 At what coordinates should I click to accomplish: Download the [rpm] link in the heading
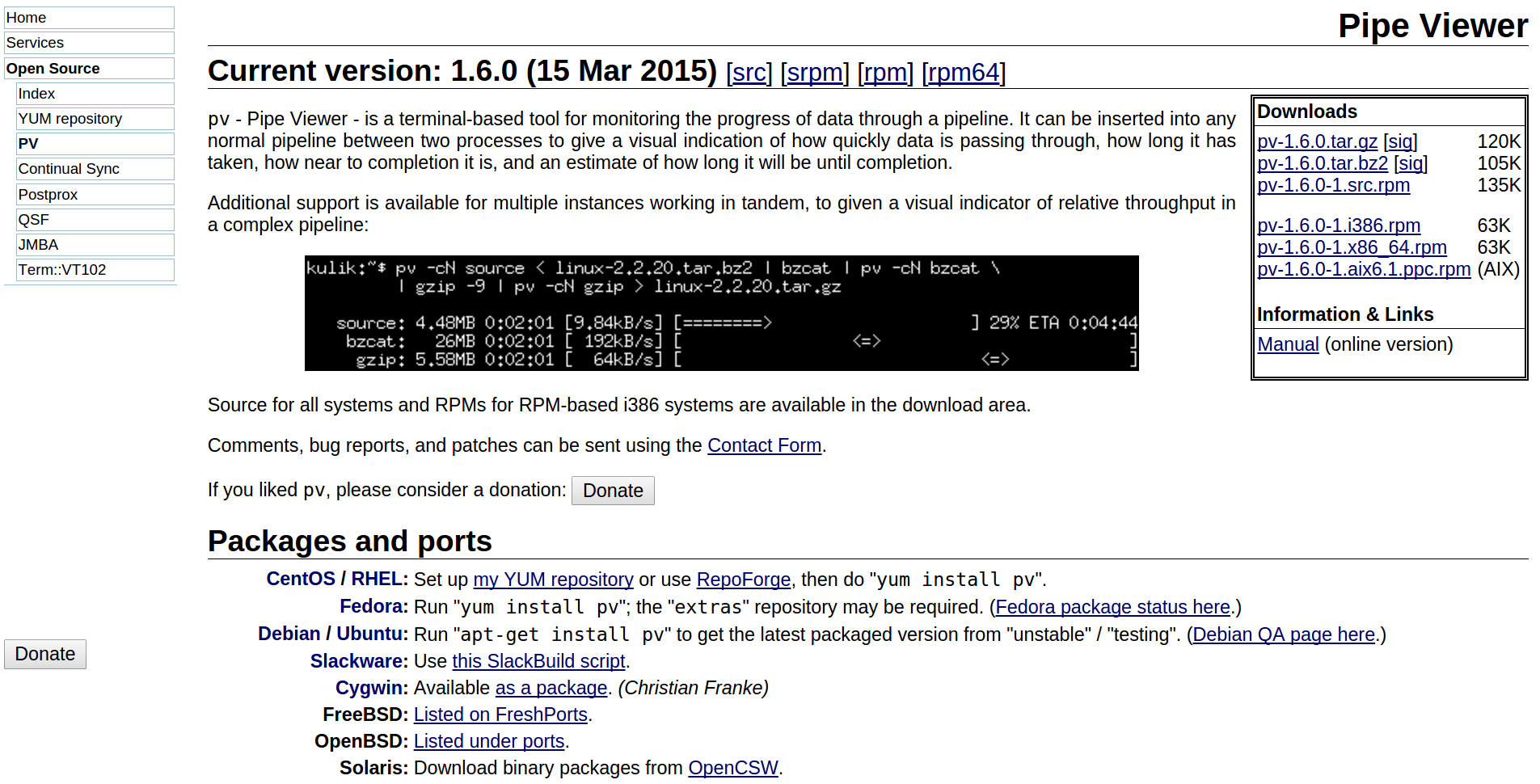click(885, 73)
